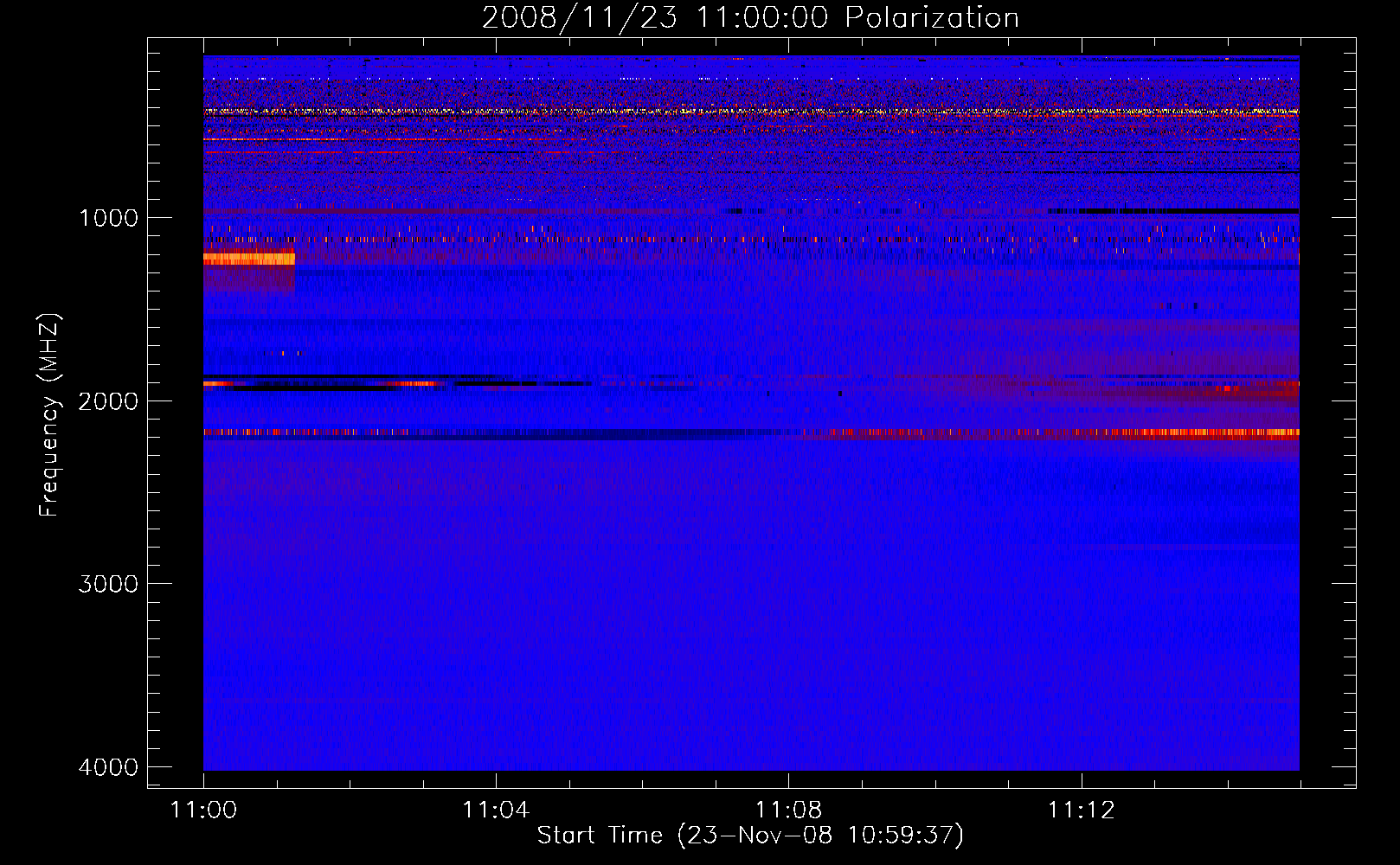
Task: Click the 2000 frequency tick label
Action: pos(108,400)
